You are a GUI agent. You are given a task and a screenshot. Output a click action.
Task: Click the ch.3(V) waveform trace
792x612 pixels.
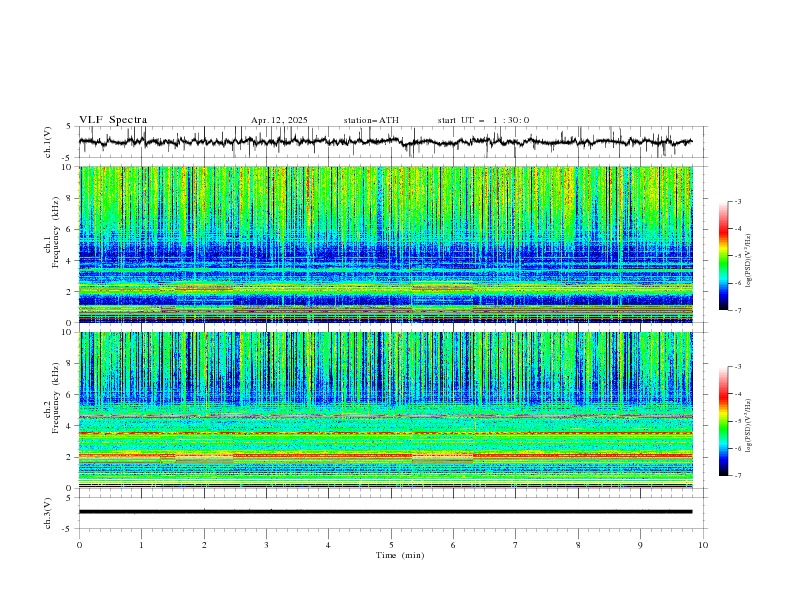coord(385,512)
